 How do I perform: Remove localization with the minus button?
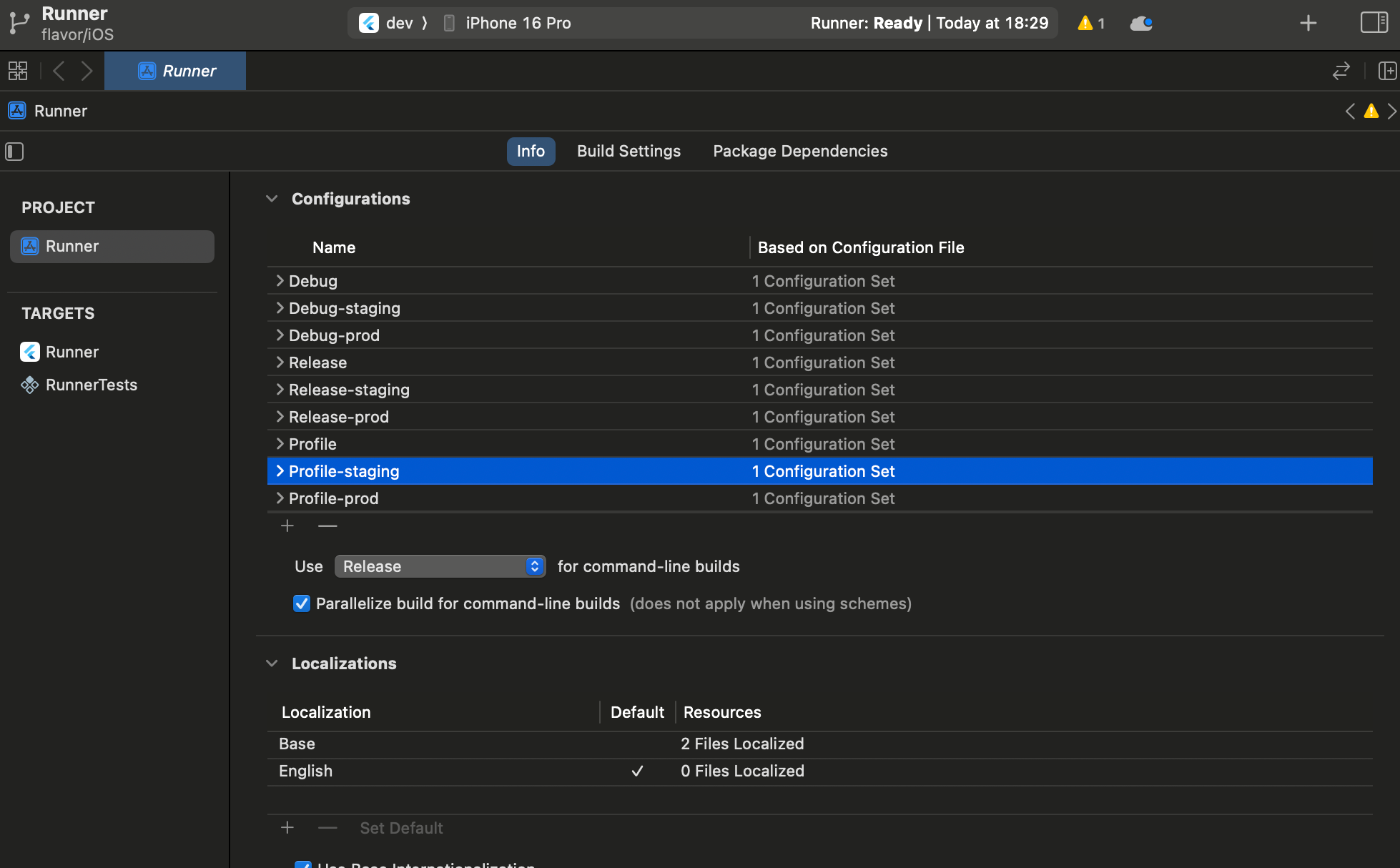(x=327, y=828)
